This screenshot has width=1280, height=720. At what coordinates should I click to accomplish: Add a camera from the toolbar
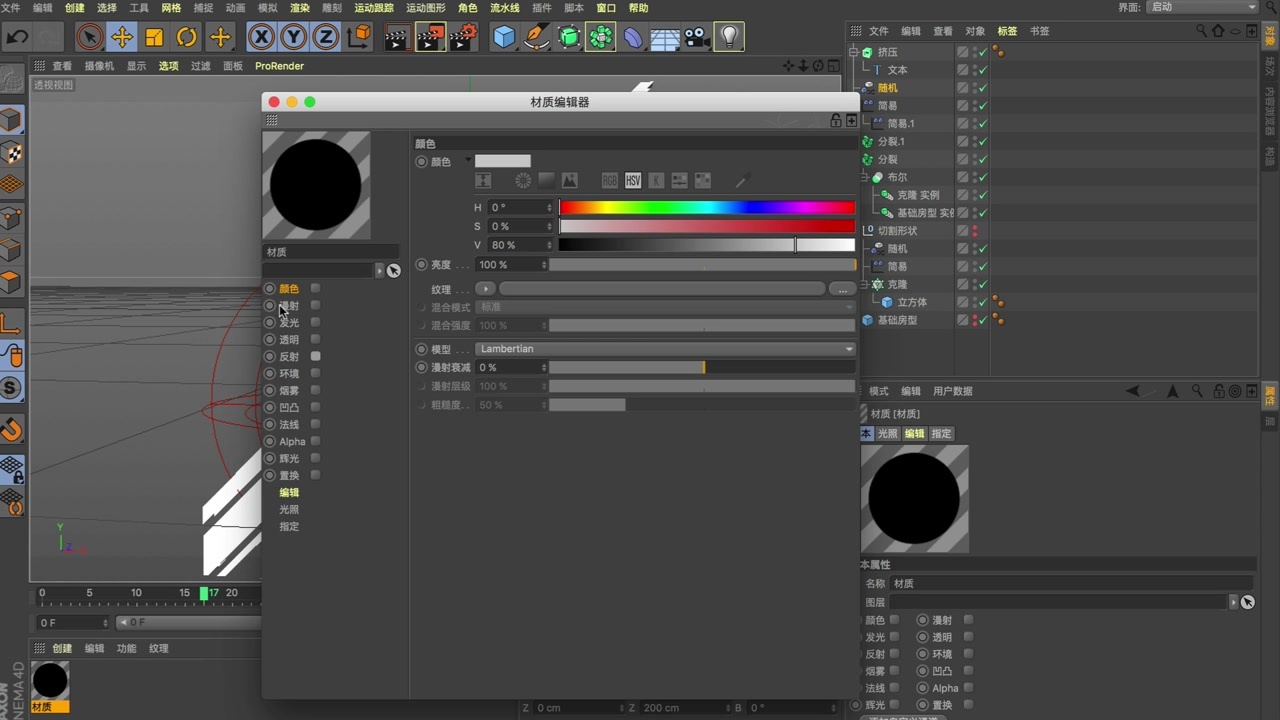click(697, 38)
